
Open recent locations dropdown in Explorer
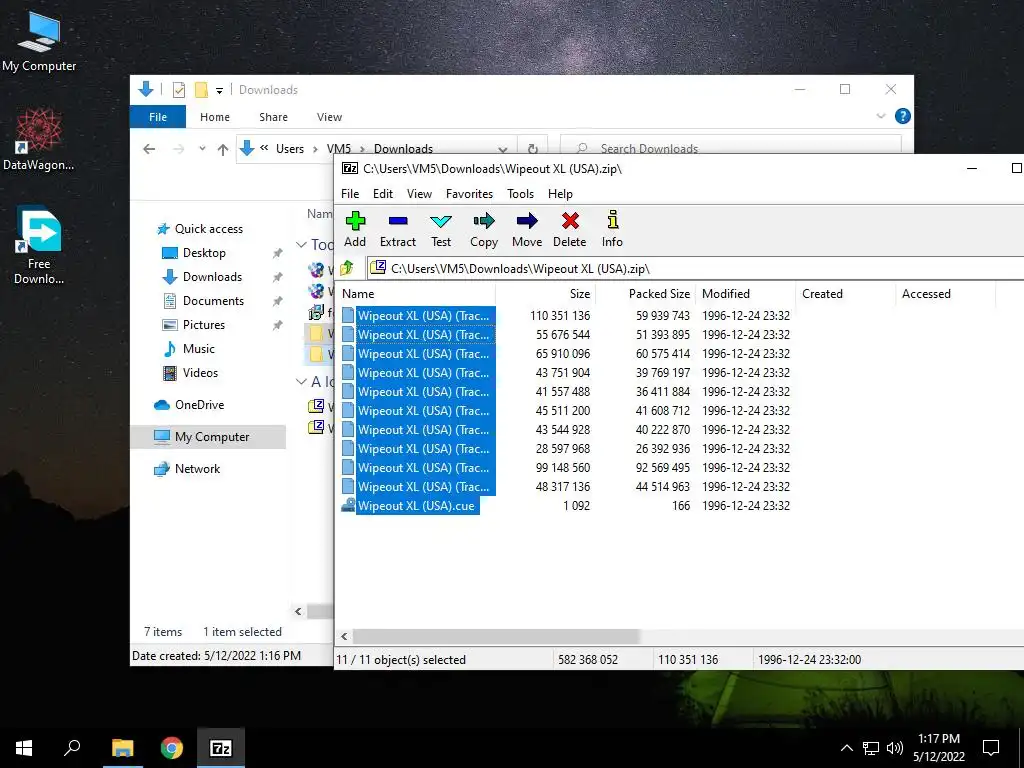point(202,149)
